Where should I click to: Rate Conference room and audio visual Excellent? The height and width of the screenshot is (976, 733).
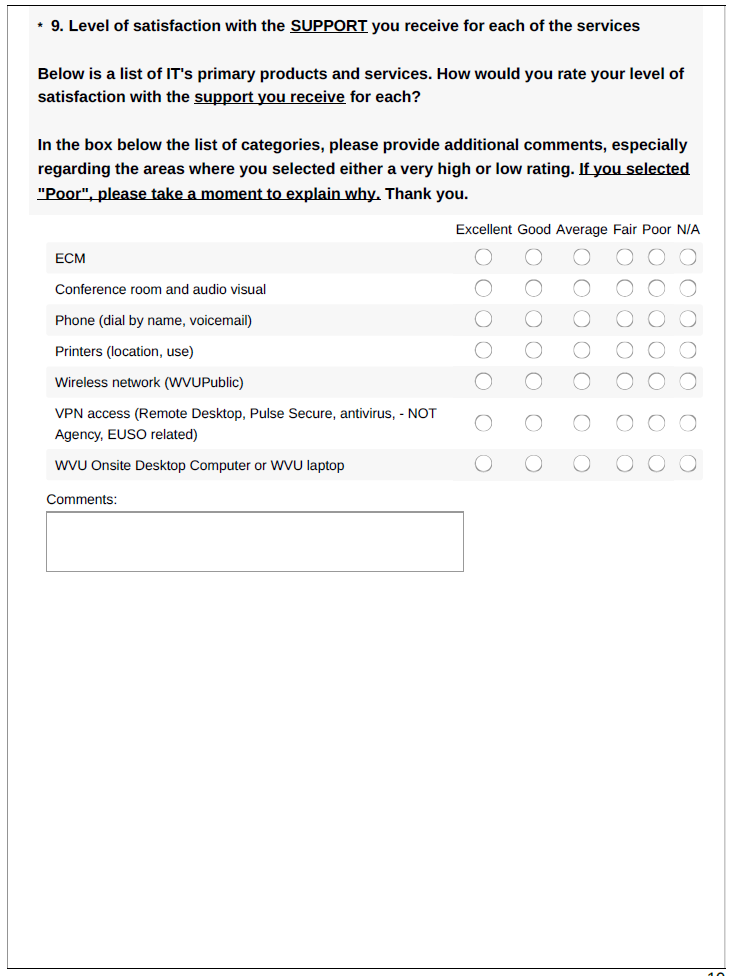pos(484,289)
